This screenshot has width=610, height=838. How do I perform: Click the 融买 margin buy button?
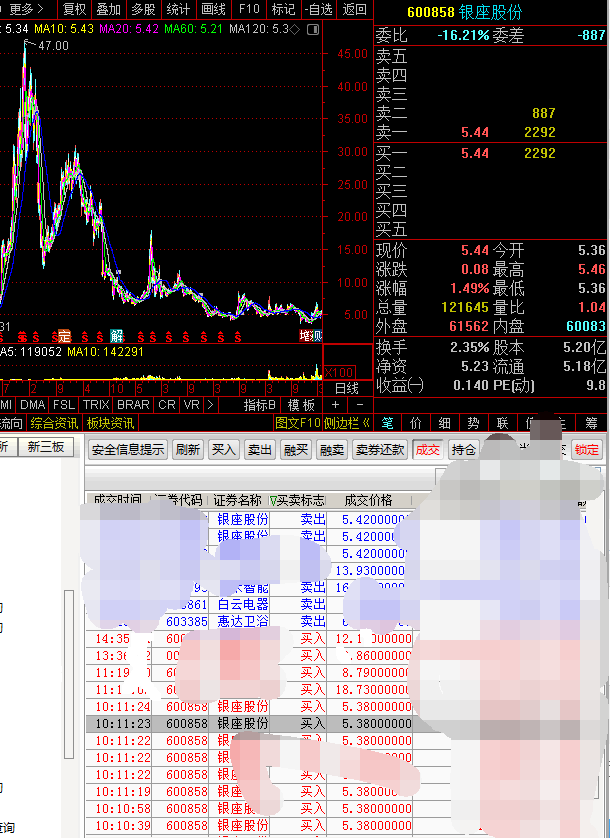296,450
